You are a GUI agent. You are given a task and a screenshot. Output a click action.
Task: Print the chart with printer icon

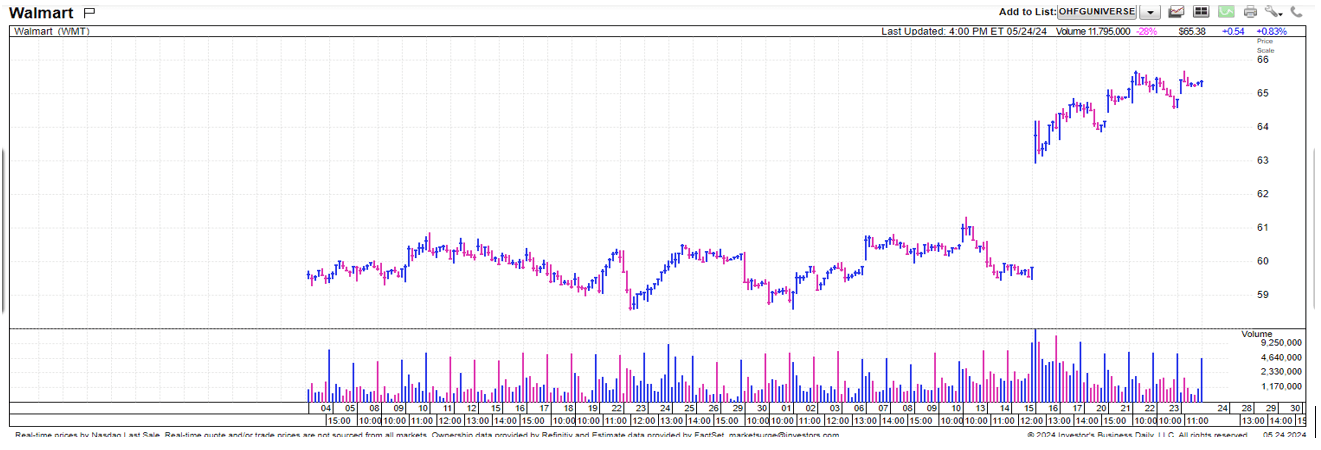pyautogui.click(x=1250, y=12)
